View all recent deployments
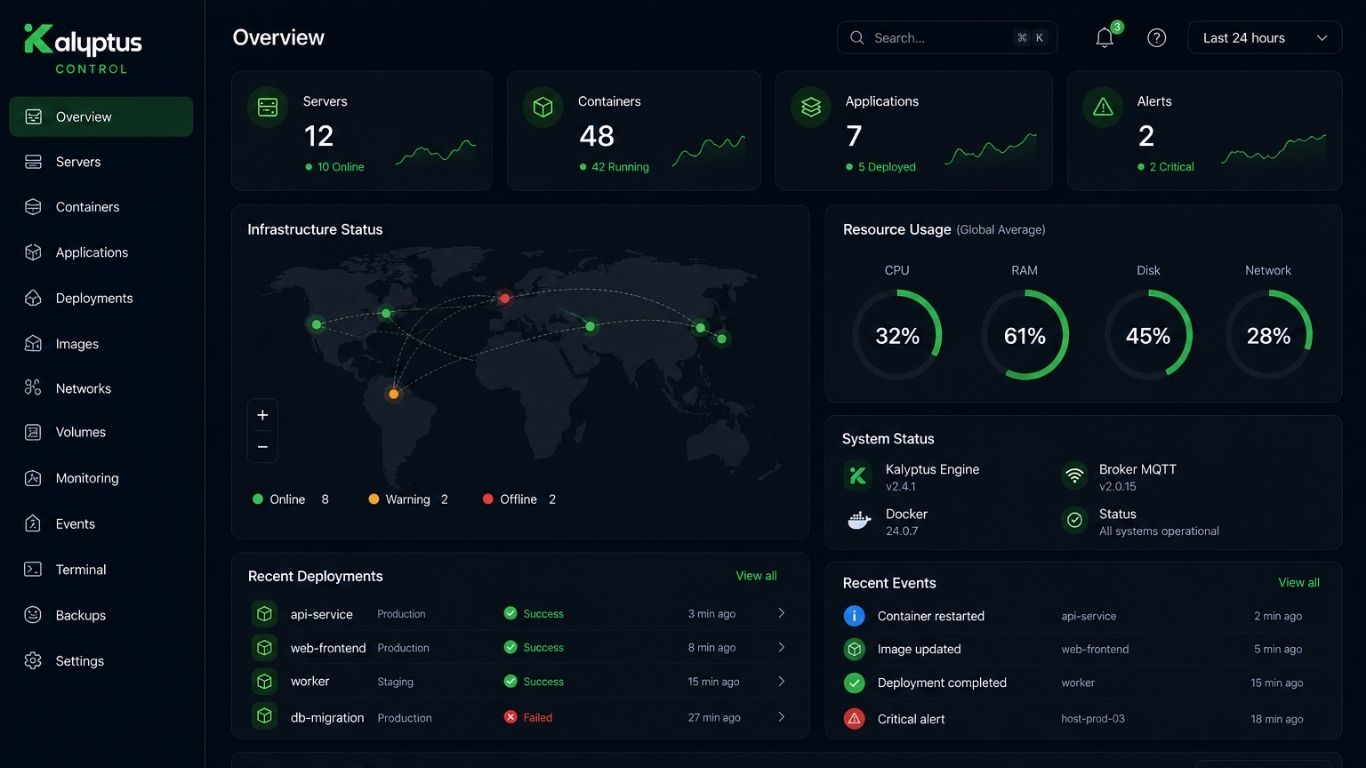 tap(756, 576)
